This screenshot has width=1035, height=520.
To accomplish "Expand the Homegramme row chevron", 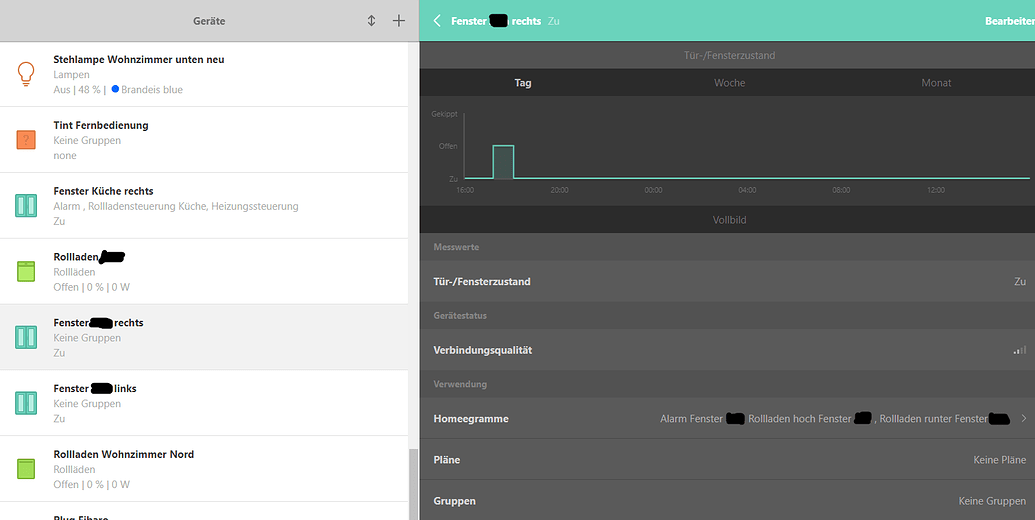I will click(x=1023, y=419).
